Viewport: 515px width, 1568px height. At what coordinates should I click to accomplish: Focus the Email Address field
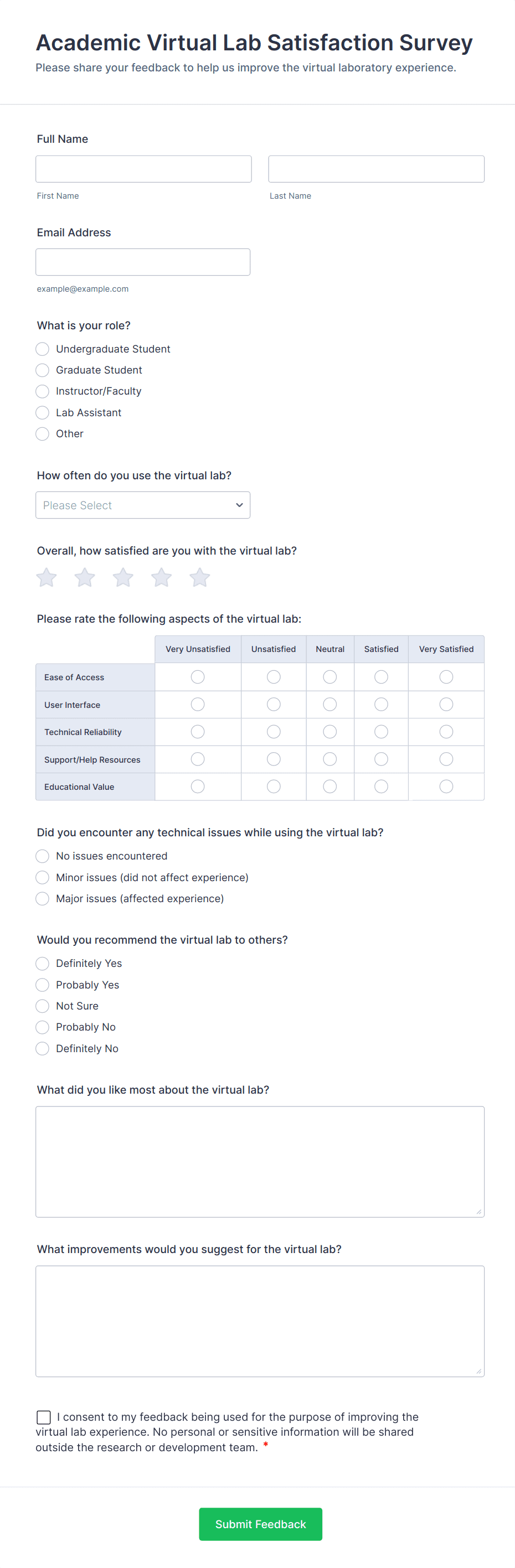[143, 262]
